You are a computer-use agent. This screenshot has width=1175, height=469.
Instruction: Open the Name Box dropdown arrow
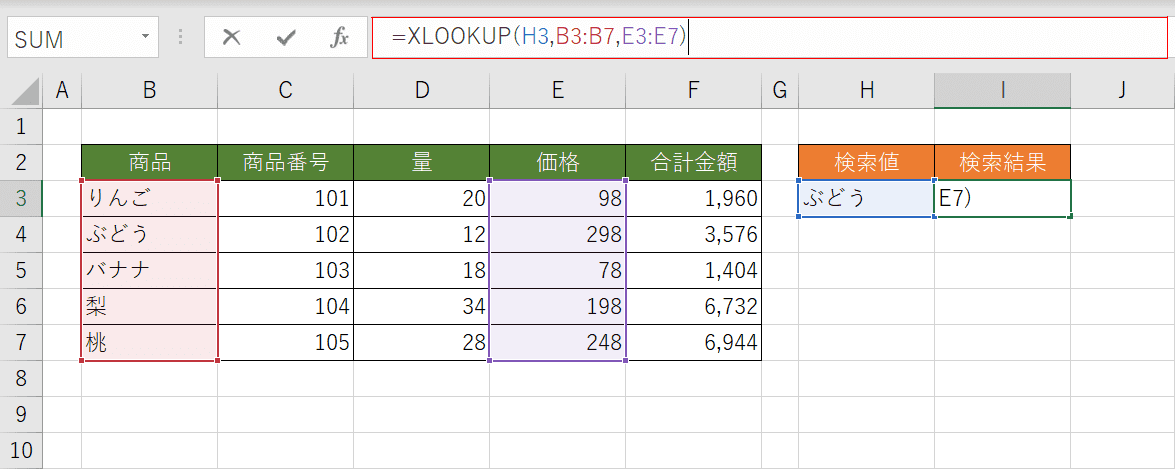pos(145,37)
